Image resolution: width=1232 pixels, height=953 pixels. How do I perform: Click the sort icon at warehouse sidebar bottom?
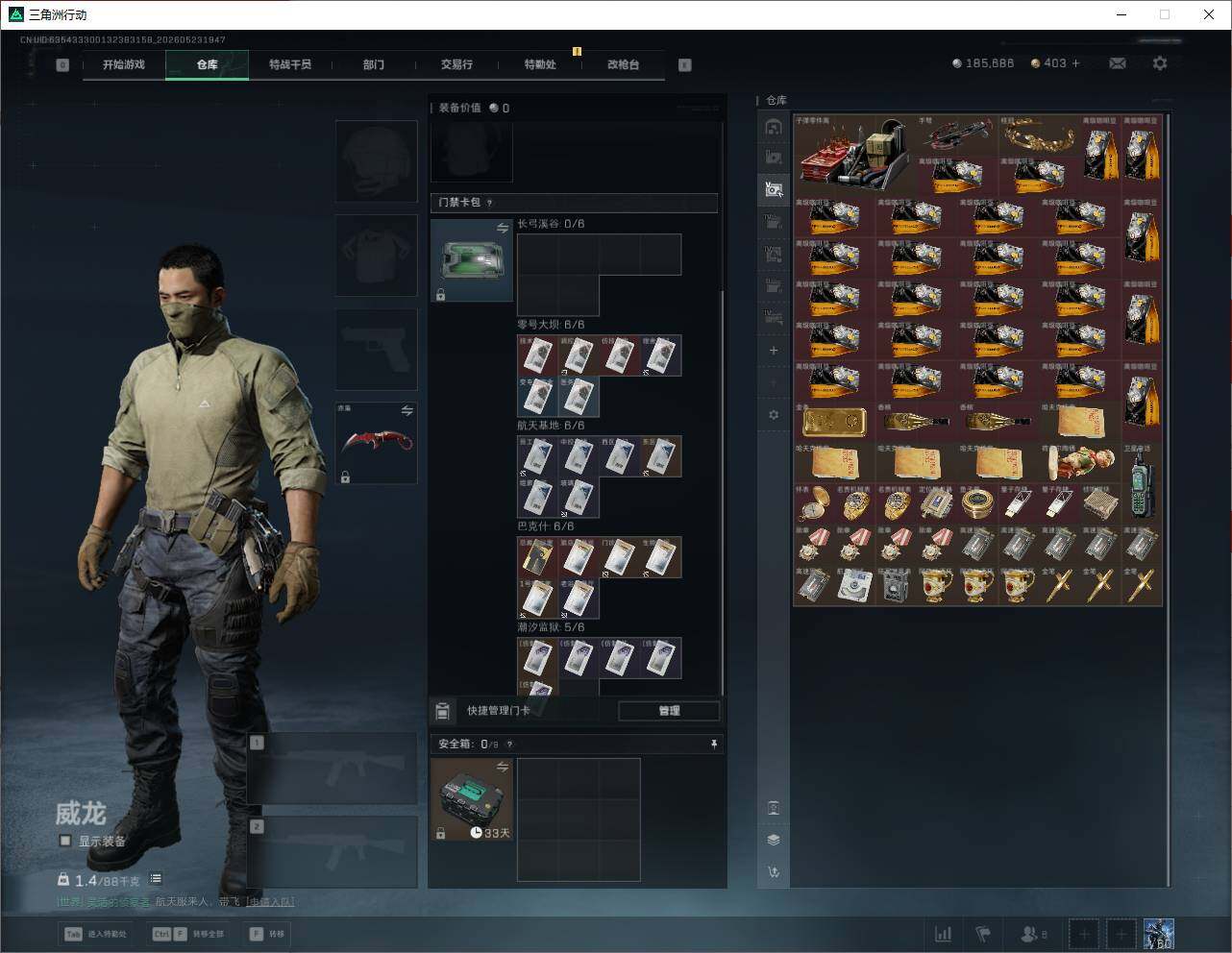coord(774,872)
